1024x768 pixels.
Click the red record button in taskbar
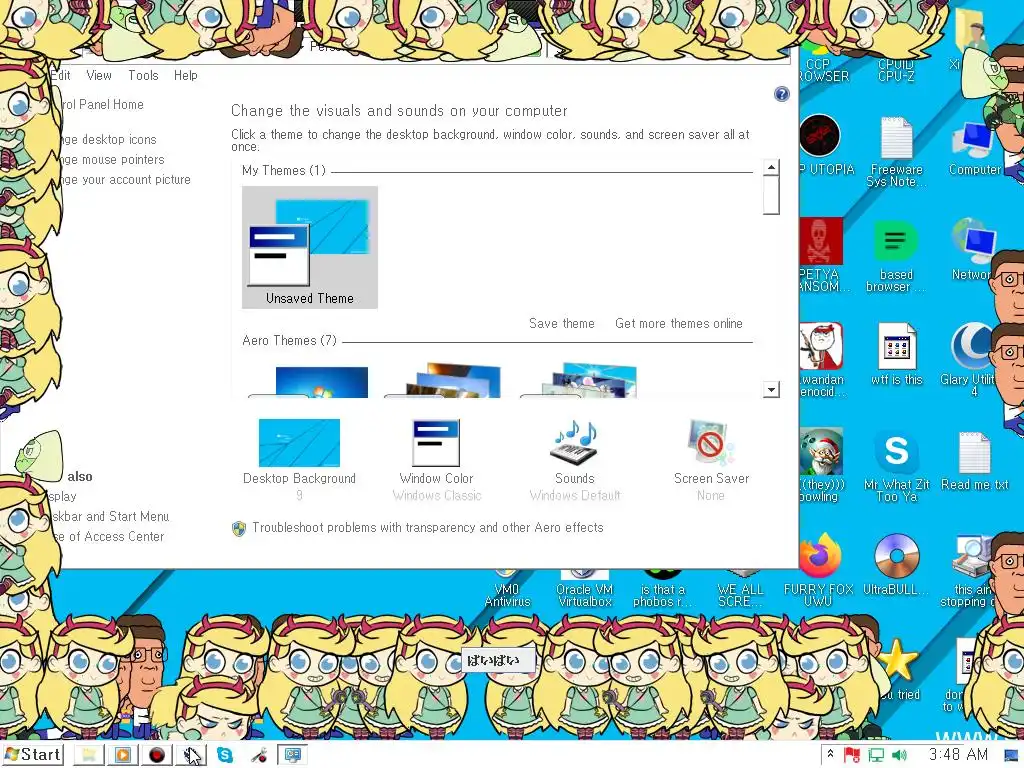coord(157,755)
